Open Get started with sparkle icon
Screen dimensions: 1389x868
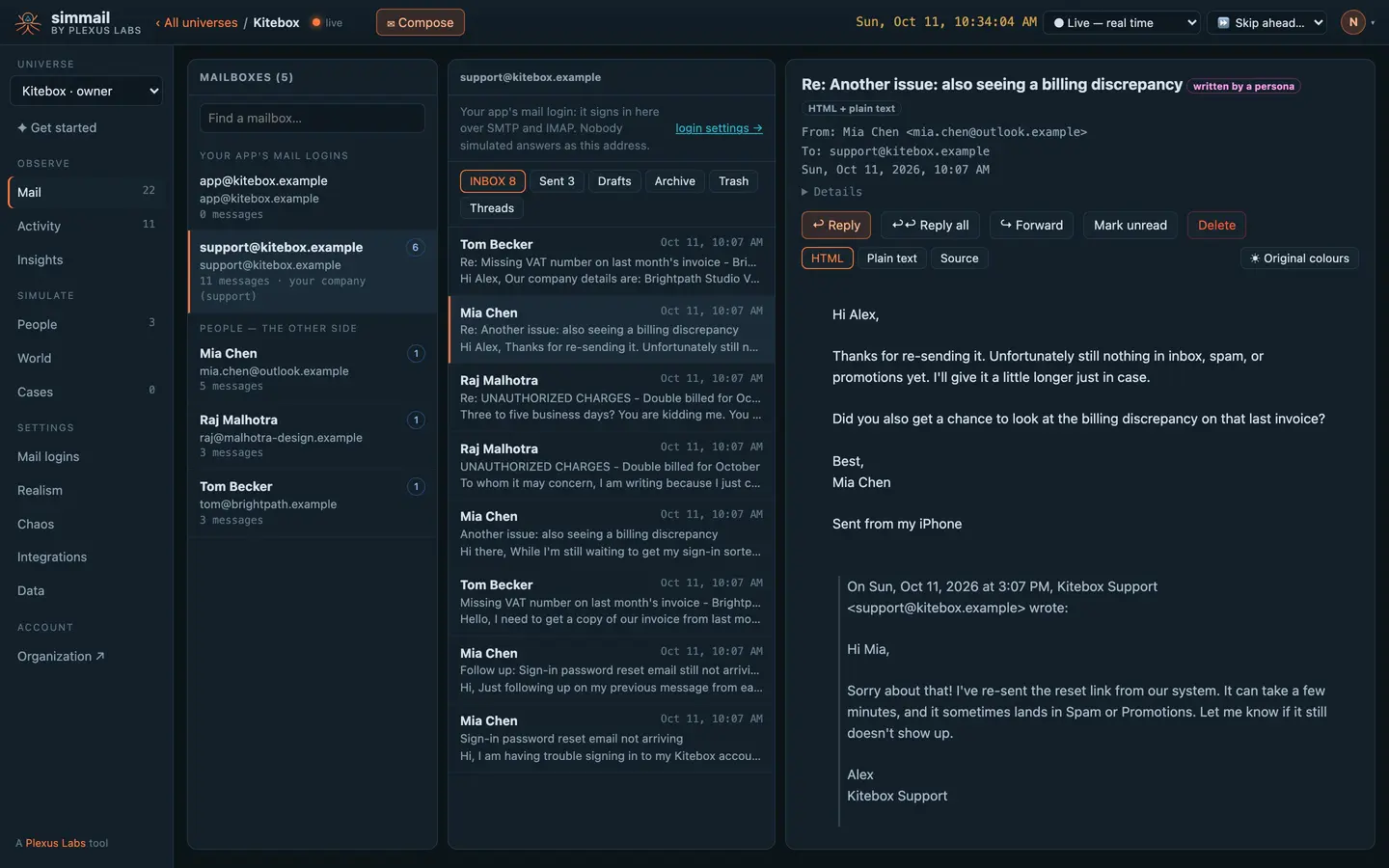pyautogui.click(x=57, y=127)
